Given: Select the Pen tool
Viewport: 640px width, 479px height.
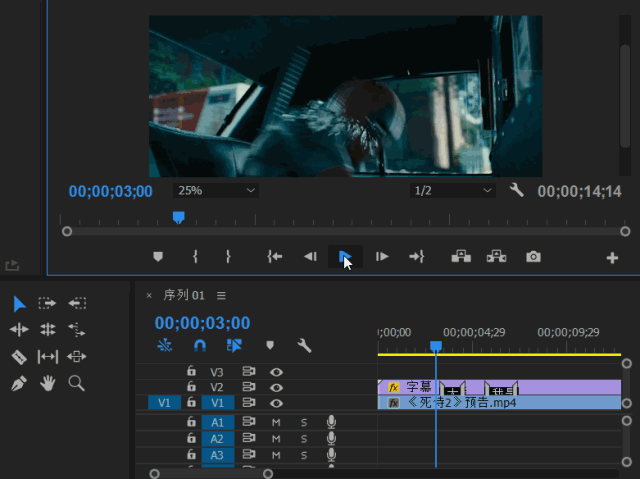Looking at the screenshot, I should click(x=19, y=384).
